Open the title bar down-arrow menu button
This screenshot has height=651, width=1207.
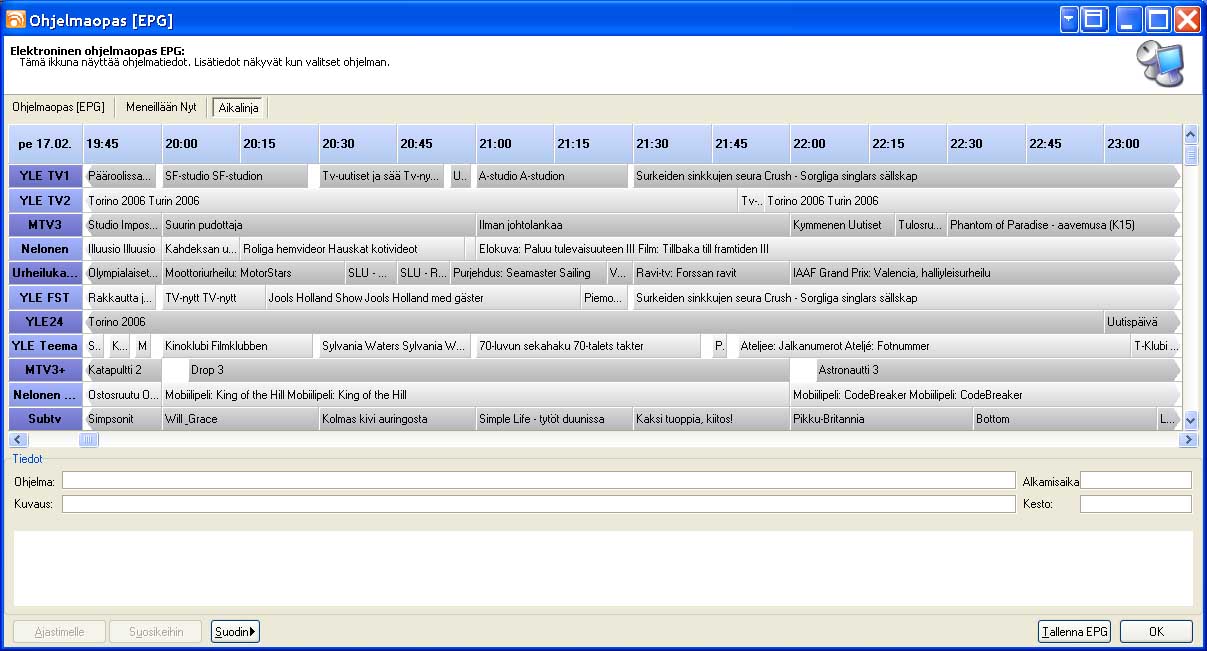[1070, 19]
